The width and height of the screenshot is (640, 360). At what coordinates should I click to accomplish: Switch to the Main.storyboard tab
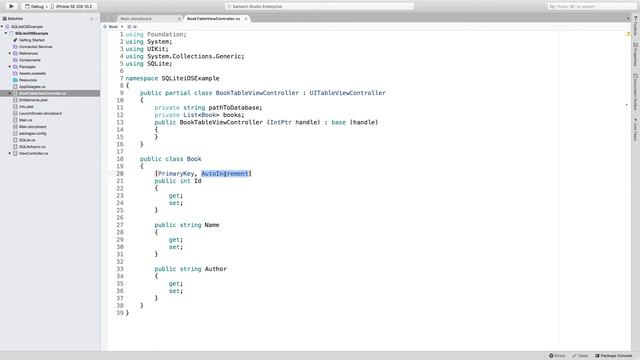(136, 19)
